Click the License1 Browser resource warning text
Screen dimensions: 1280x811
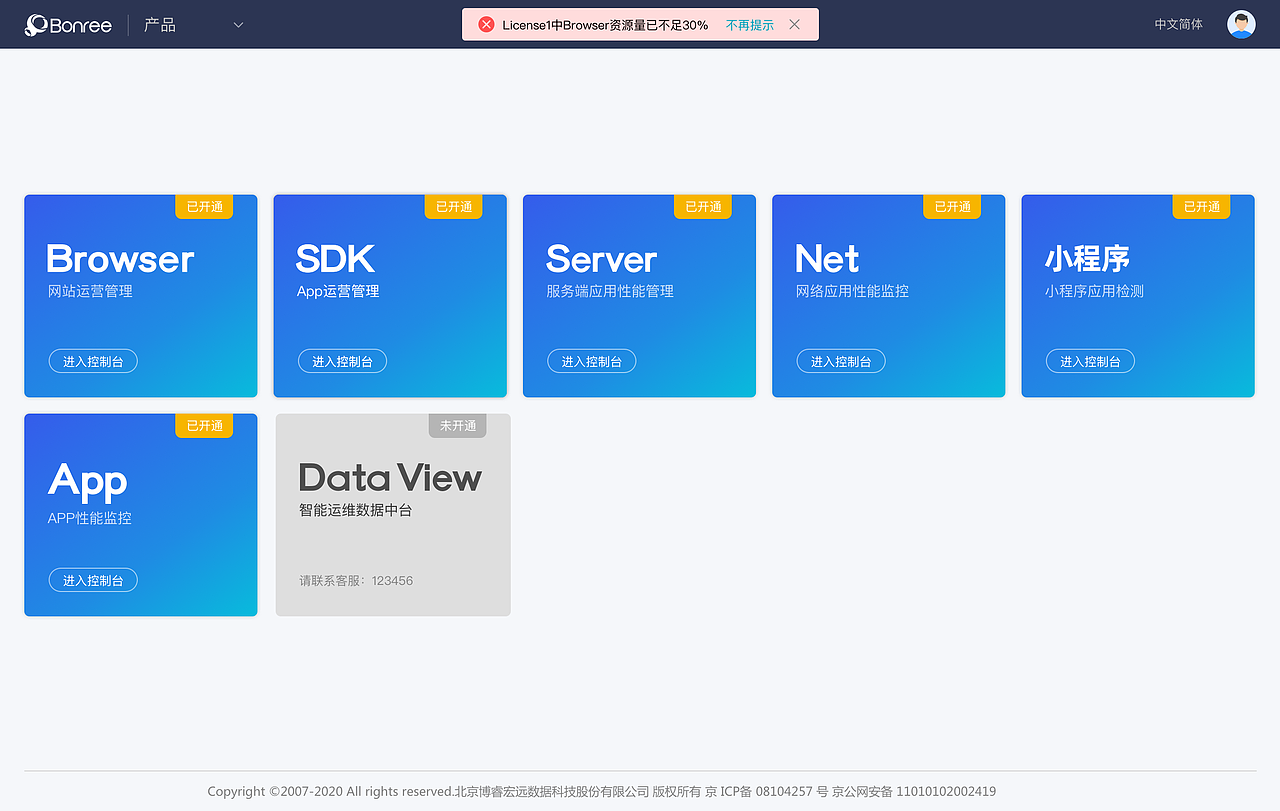coord(605,25)
